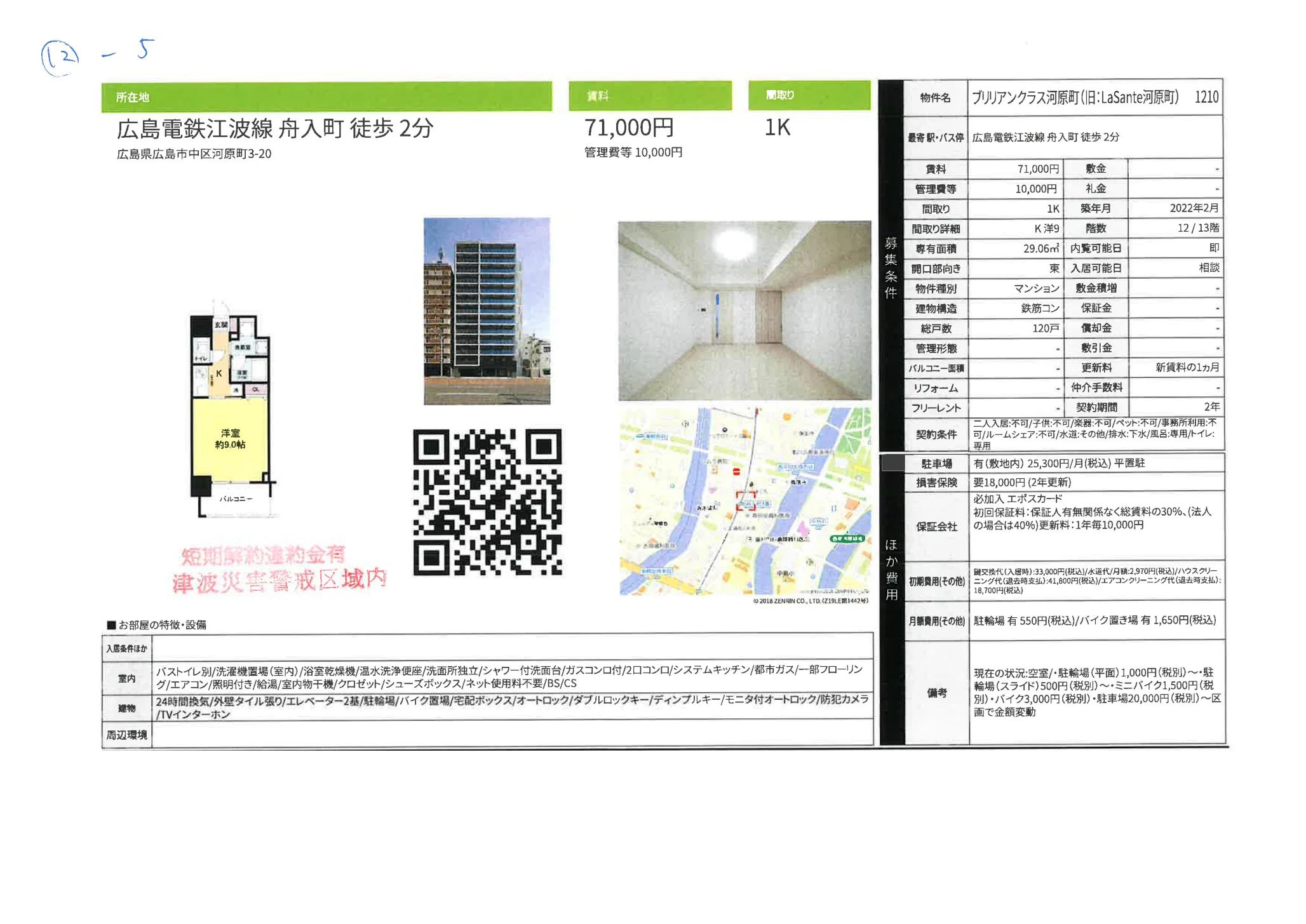
Task: Click the yellow 洋室 約9.0帖 room
Action: [x=230, y=439]
